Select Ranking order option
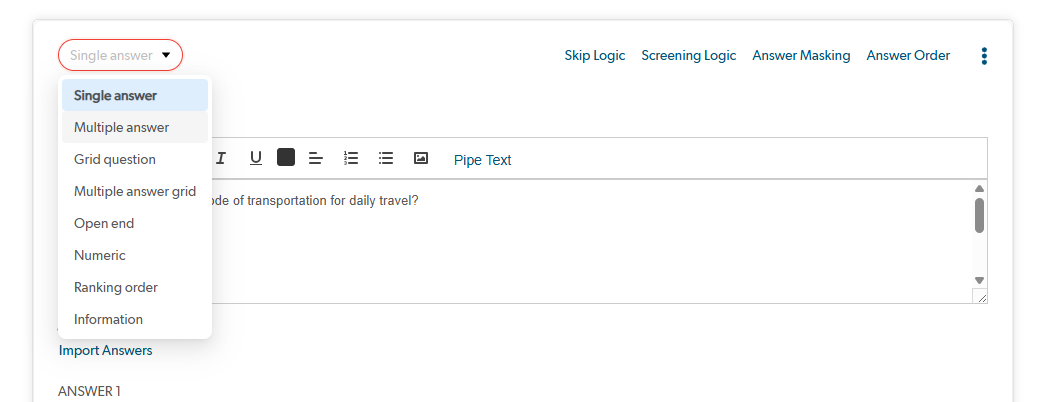Image resolution: width=1042 pixels, height=402 pixels. 116,287
